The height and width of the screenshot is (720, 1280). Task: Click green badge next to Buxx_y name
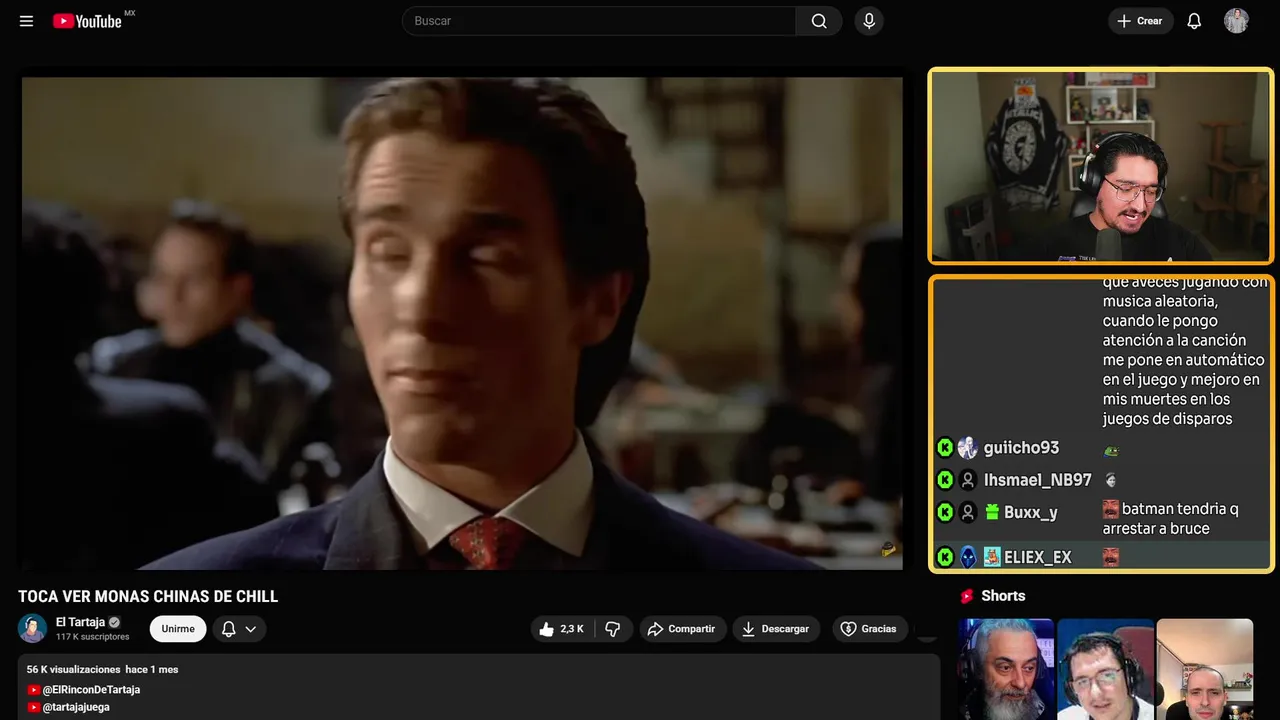click(992, 512)
